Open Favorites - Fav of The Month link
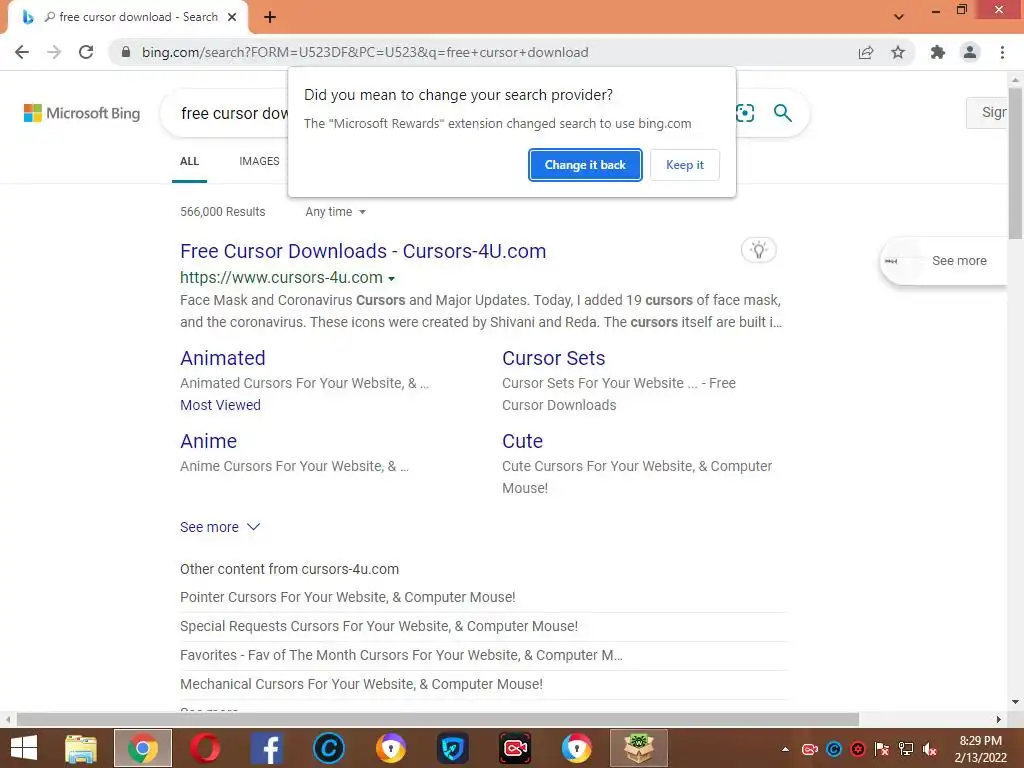Screen dimensions: 1024x768 [401, 655]
